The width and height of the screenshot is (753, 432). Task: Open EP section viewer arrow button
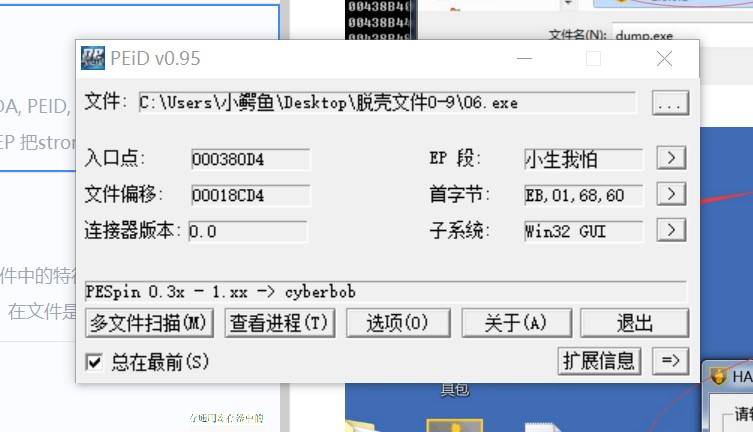[671, 158]
